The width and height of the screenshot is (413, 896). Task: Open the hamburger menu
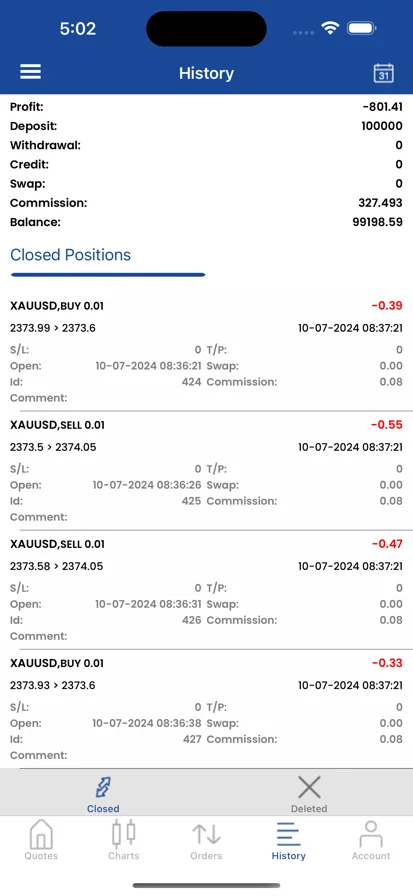pyautogui.click(x=30, y=72)
